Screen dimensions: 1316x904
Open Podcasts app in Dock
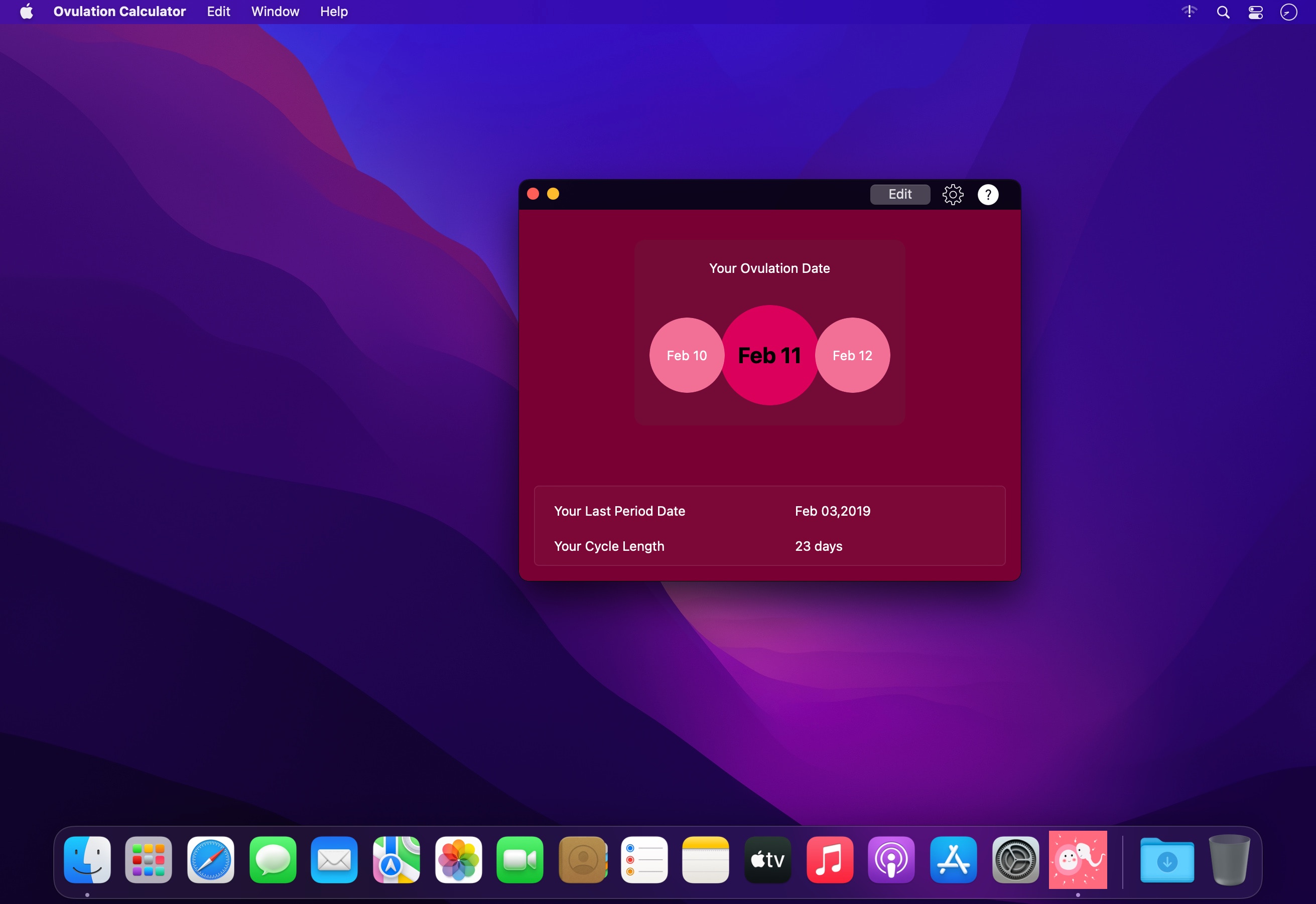pyautogui.click(x=891, y=859)
